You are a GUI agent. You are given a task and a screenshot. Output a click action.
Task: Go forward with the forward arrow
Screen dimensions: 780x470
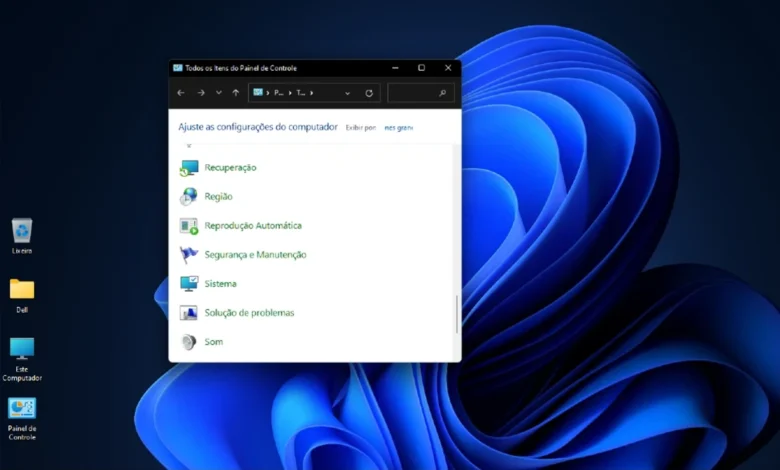[201, 93]
